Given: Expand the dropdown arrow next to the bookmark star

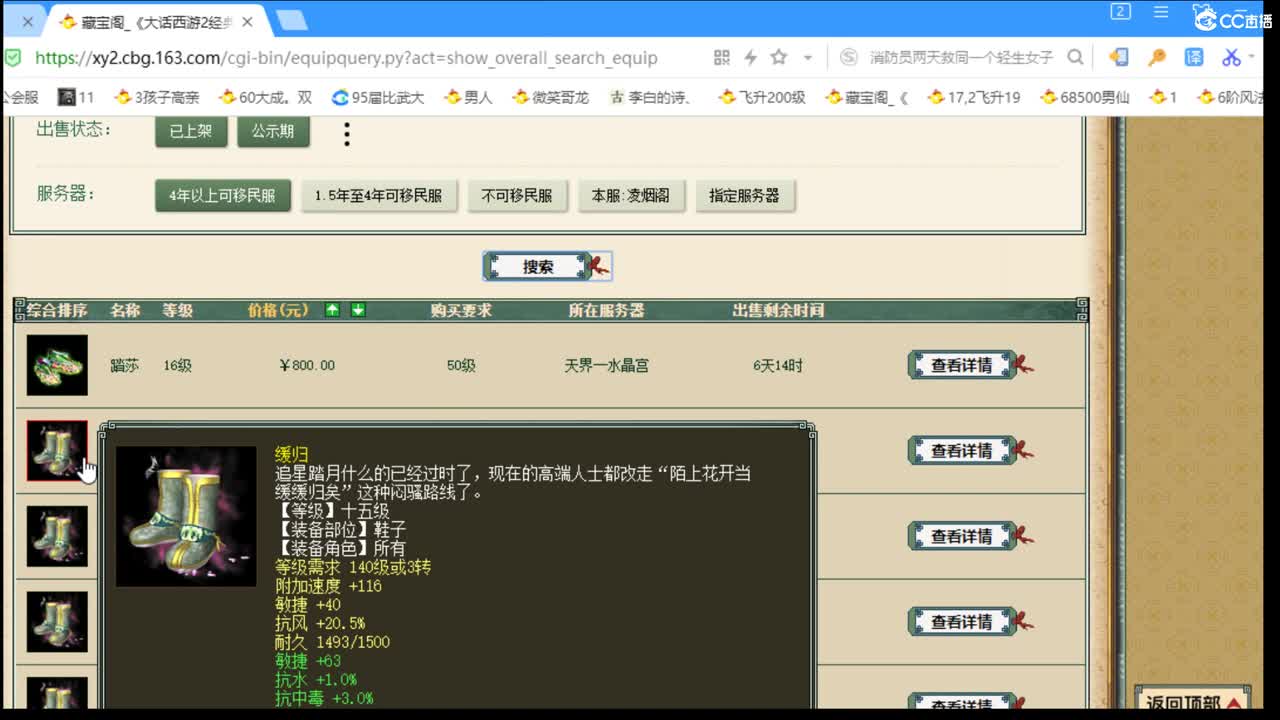Looking at the screenshot, I should click(x=808, y=58).
